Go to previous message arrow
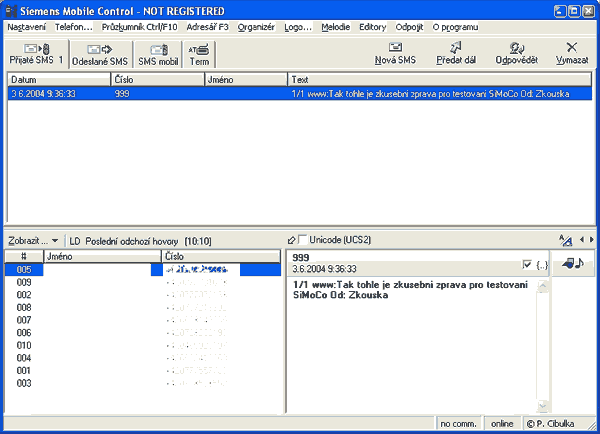This screenshot has height=434, width=600. (x=582, y=240)
